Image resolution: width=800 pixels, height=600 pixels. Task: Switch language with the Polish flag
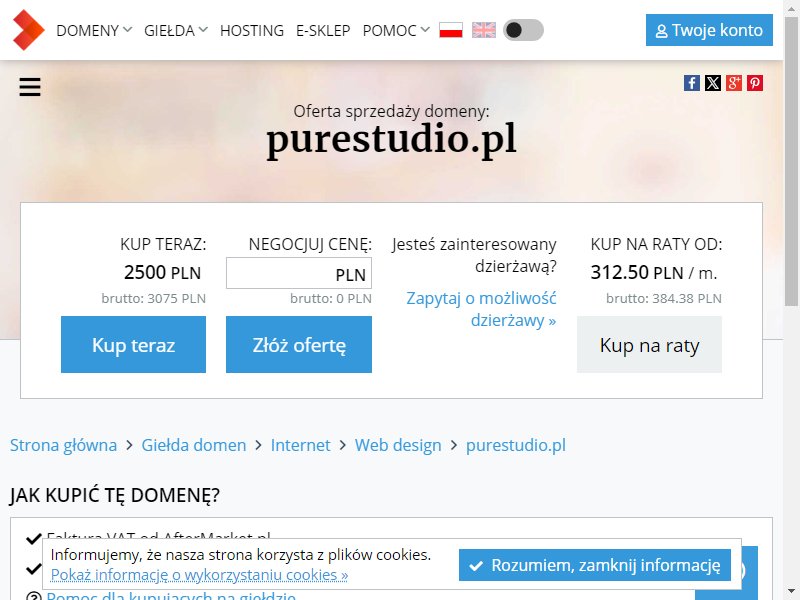pos(451,30)
